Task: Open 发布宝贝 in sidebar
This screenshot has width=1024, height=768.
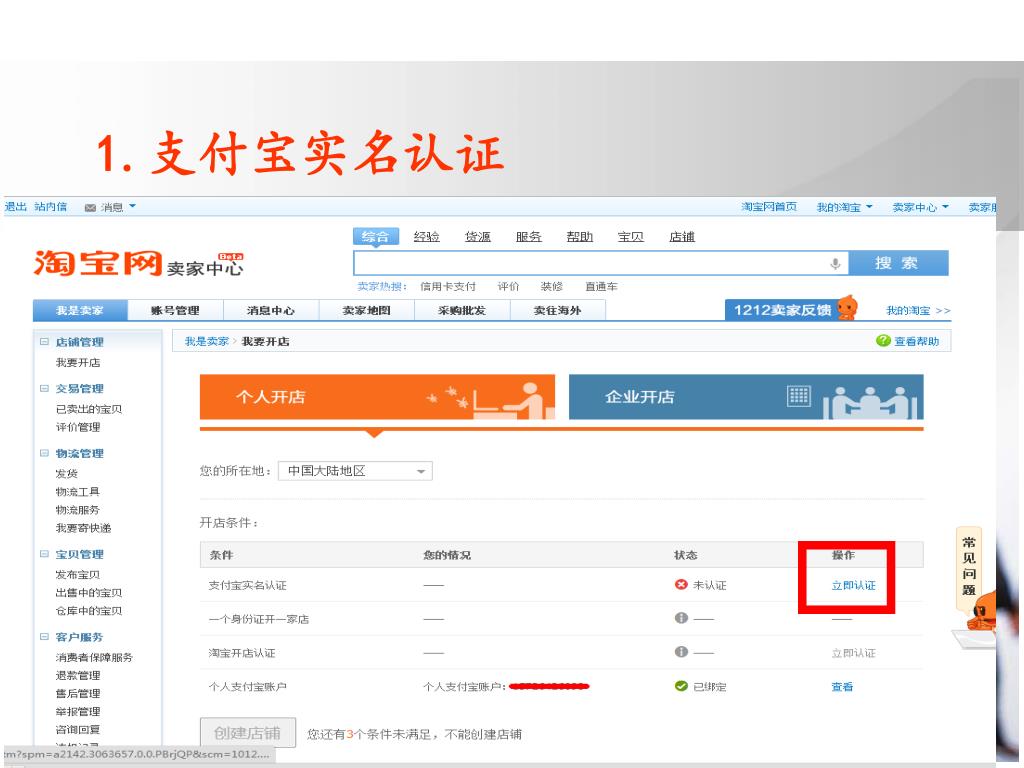Action: (78, 575)
